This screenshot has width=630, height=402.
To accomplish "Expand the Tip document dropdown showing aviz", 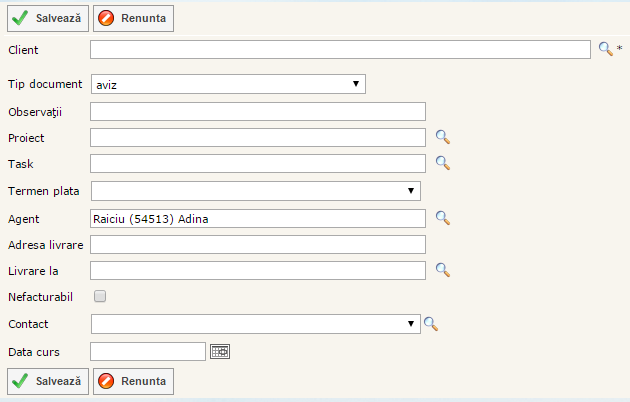I will 228,85.
